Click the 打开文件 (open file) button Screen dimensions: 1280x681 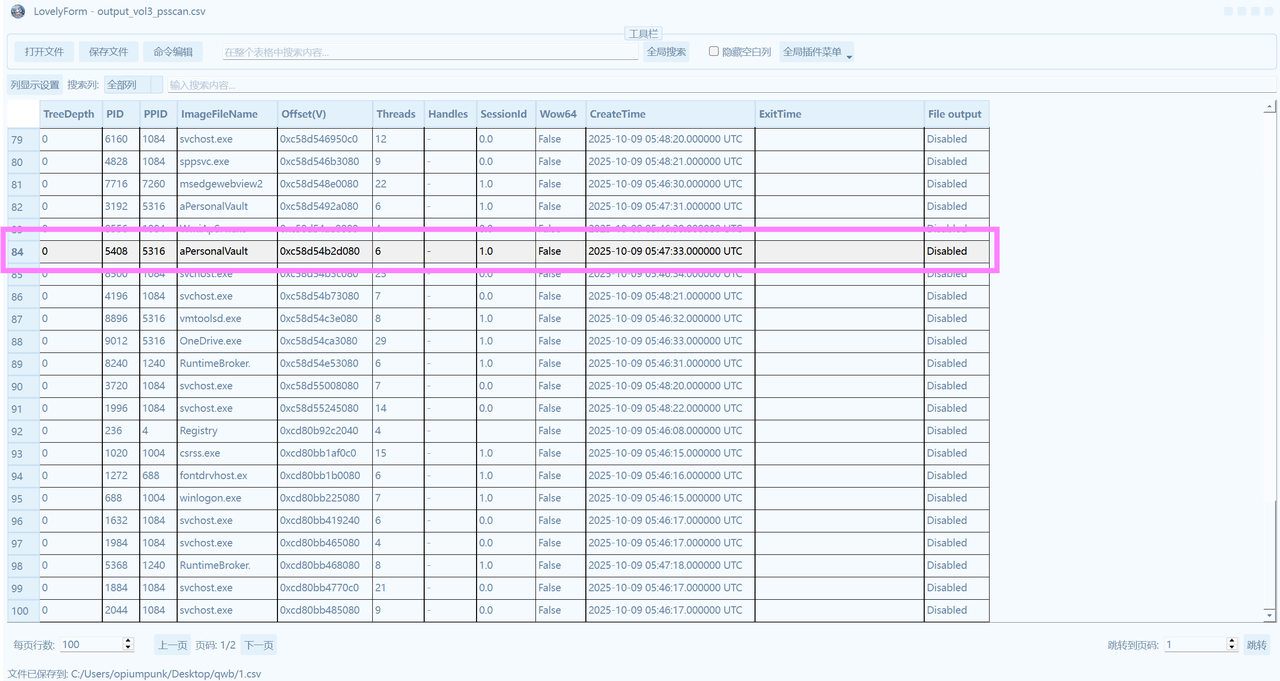[x=44, y=52]
